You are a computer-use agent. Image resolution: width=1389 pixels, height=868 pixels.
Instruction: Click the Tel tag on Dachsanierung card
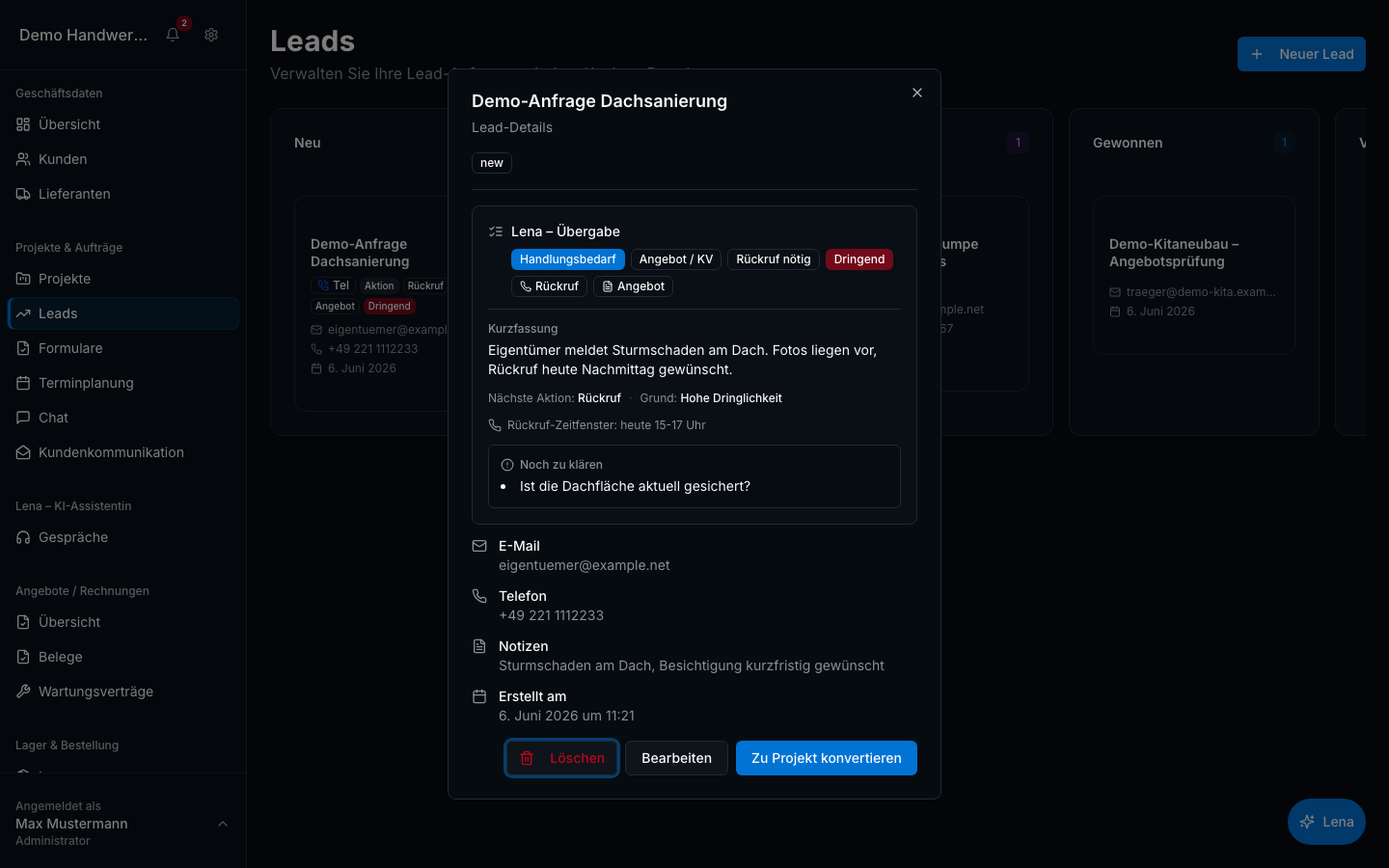coord(333,285)
